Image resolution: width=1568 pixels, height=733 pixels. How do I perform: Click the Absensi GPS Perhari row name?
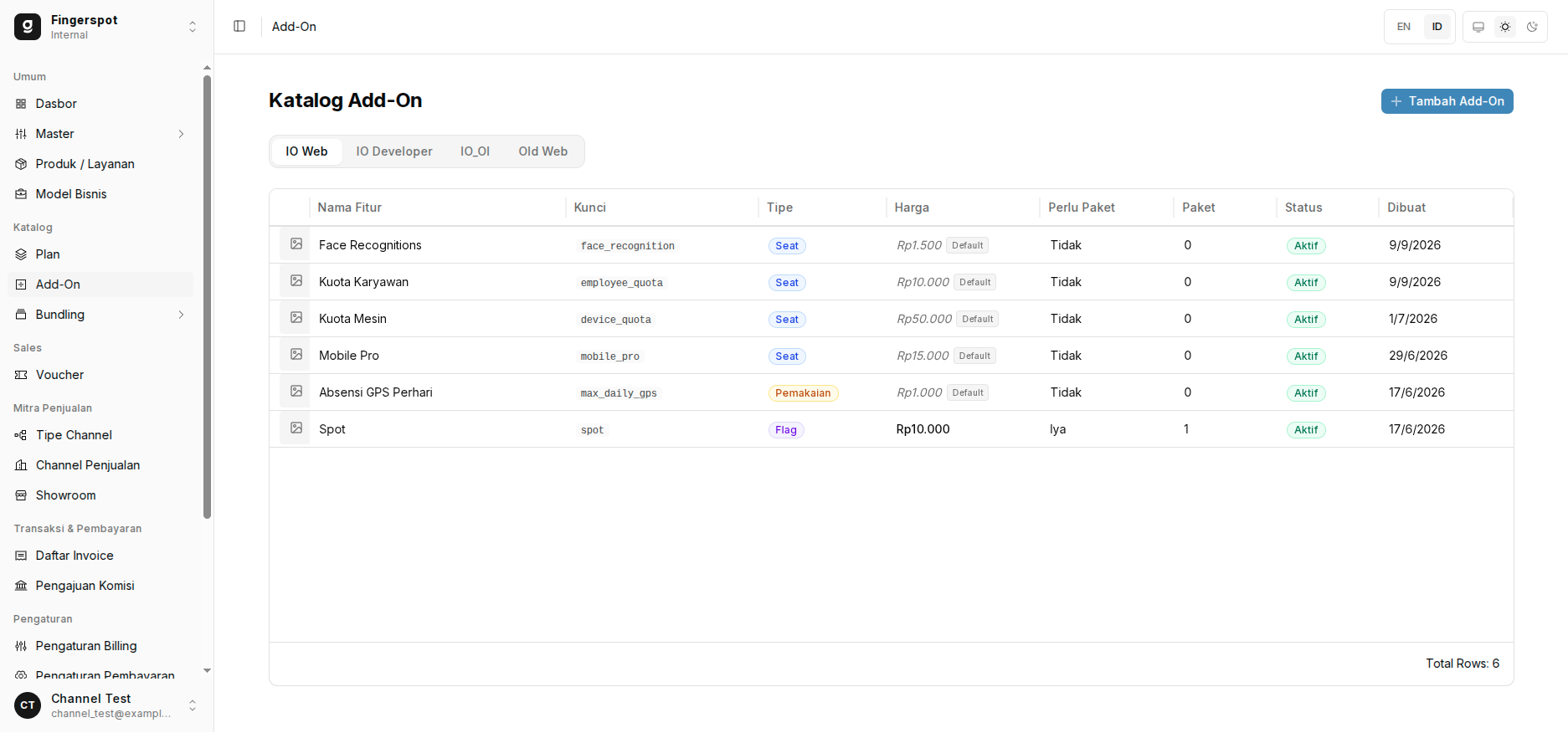coord(376,392)
